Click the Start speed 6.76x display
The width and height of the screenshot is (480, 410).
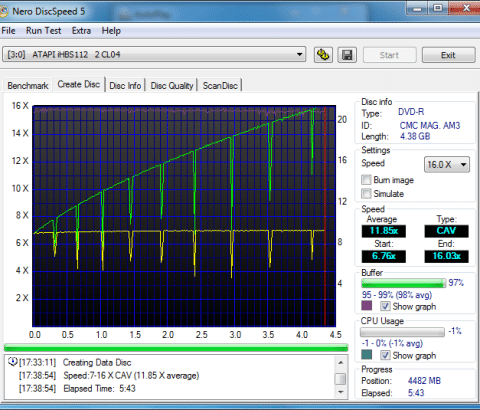[x=384, y=256]
